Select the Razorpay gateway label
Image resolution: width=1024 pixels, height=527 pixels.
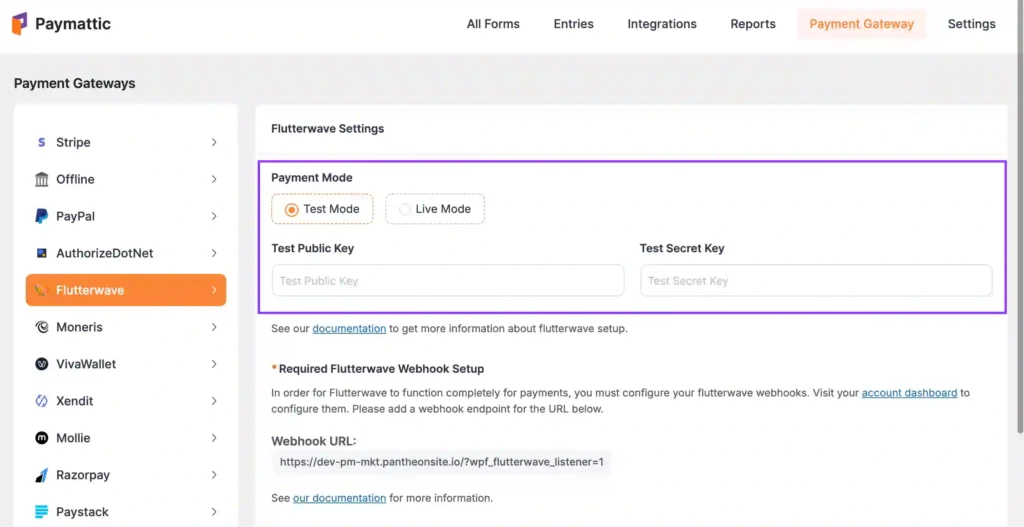click(83, 475)
